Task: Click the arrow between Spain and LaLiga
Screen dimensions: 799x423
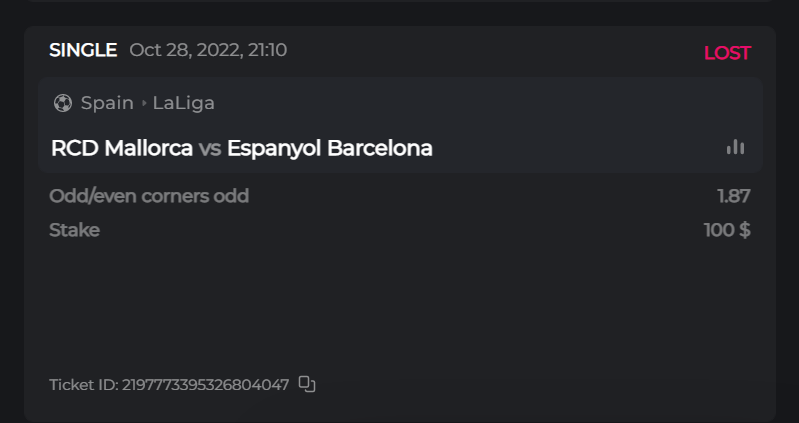Action: tap(143, 103)
